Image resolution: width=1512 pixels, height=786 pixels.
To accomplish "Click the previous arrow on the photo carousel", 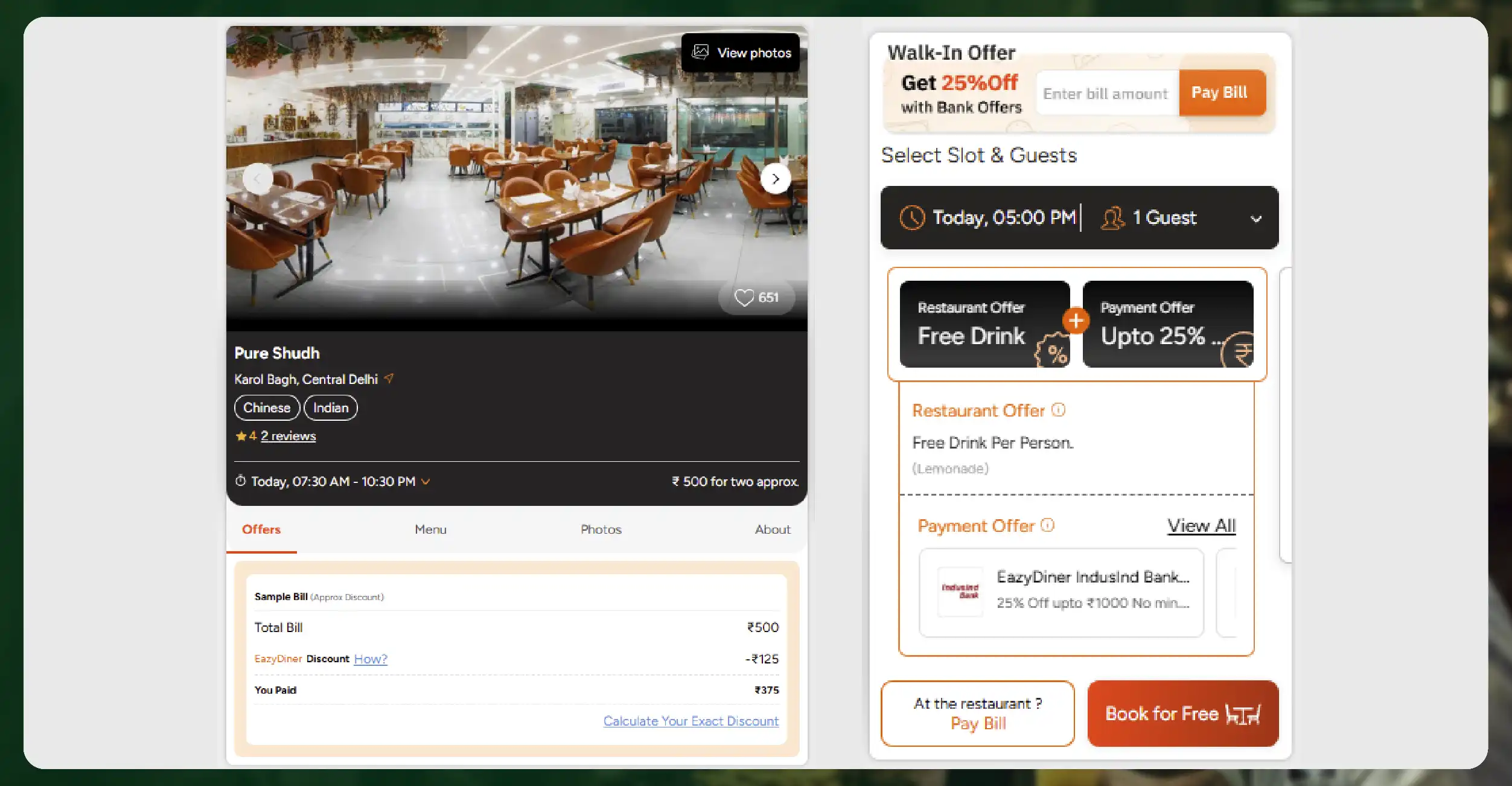I will tap(257, 179).
